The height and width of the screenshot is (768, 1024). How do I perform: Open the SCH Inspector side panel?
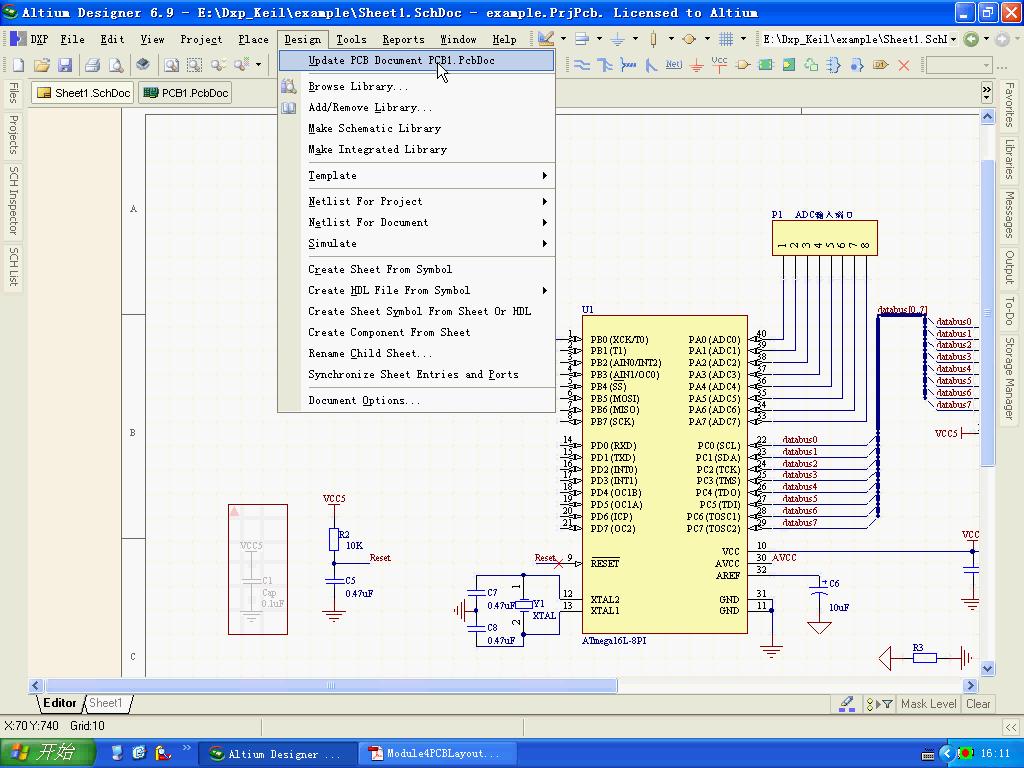[12, 200]
